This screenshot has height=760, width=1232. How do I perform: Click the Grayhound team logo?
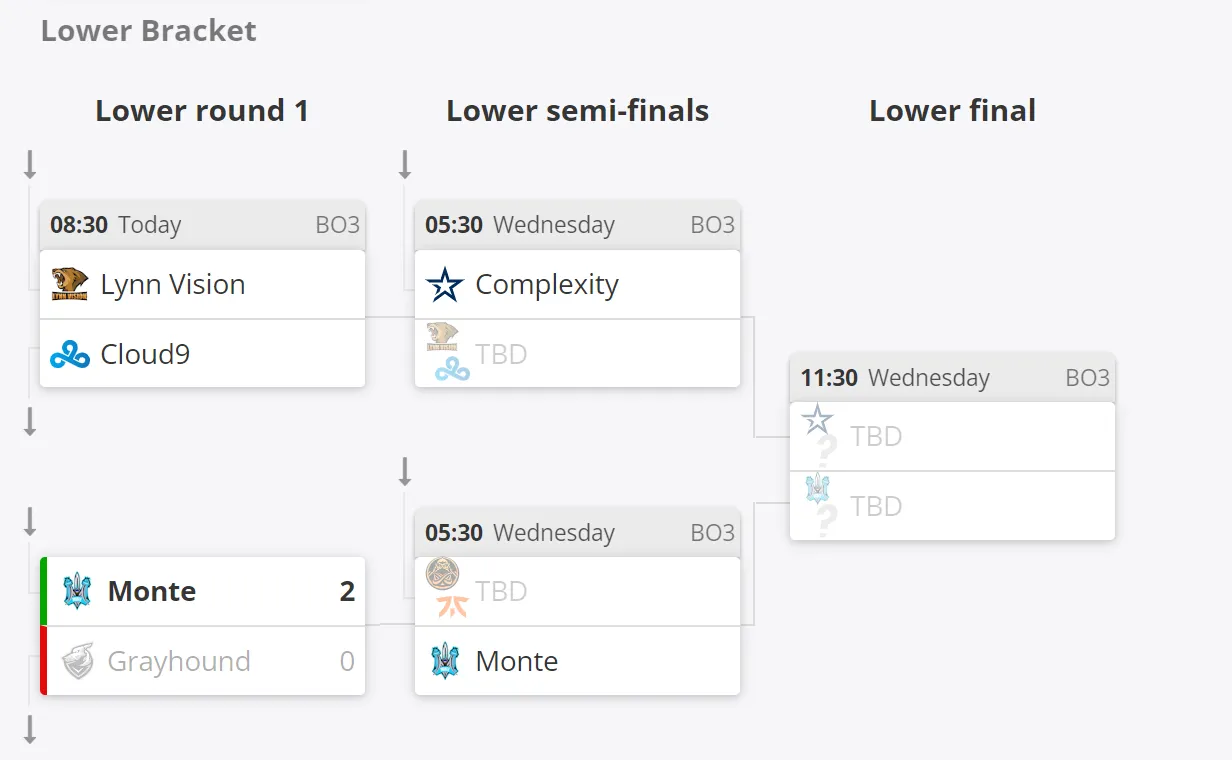coord(77,661)
